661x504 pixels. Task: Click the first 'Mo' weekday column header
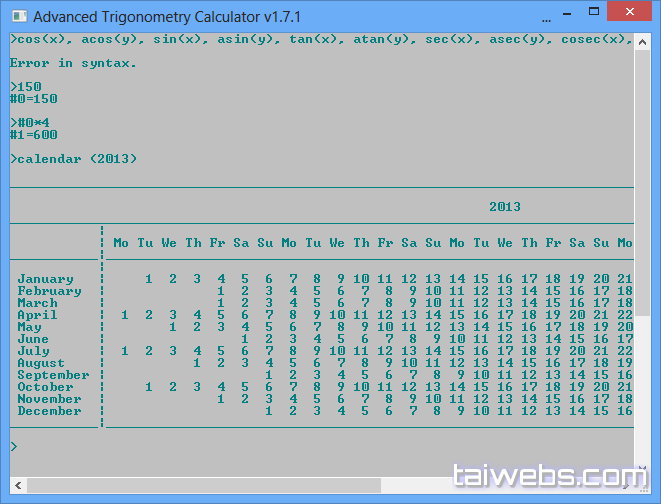pos(121,243)
